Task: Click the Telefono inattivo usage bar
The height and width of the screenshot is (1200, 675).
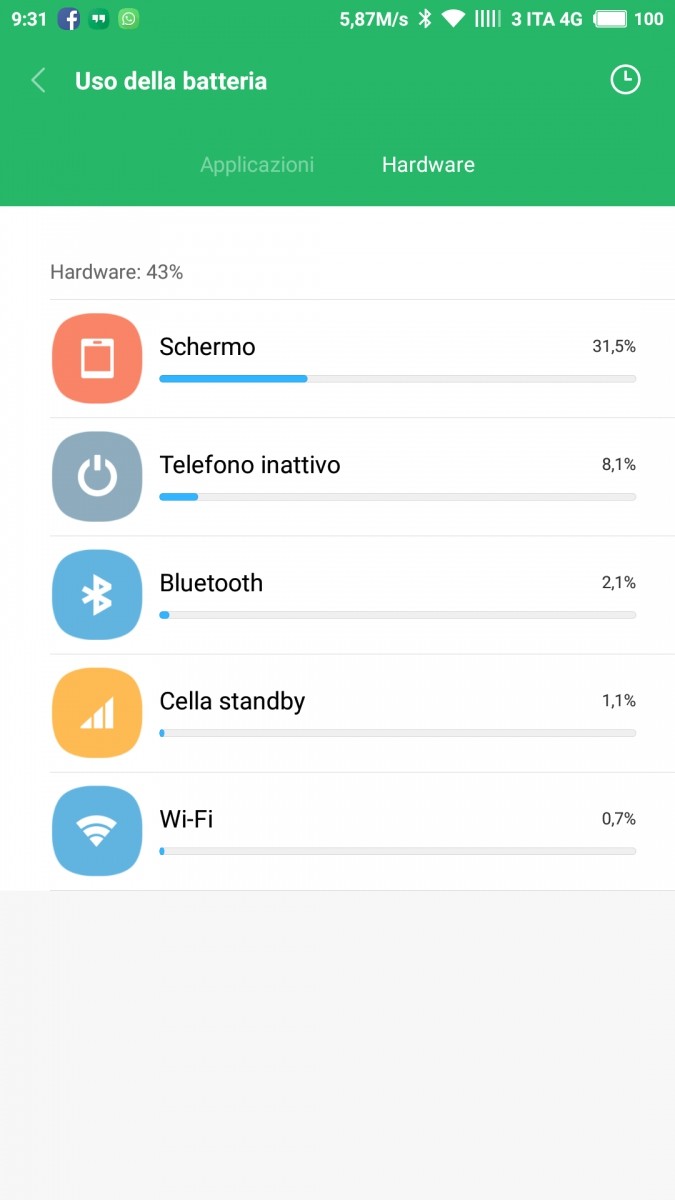Action: pos(397,497)
